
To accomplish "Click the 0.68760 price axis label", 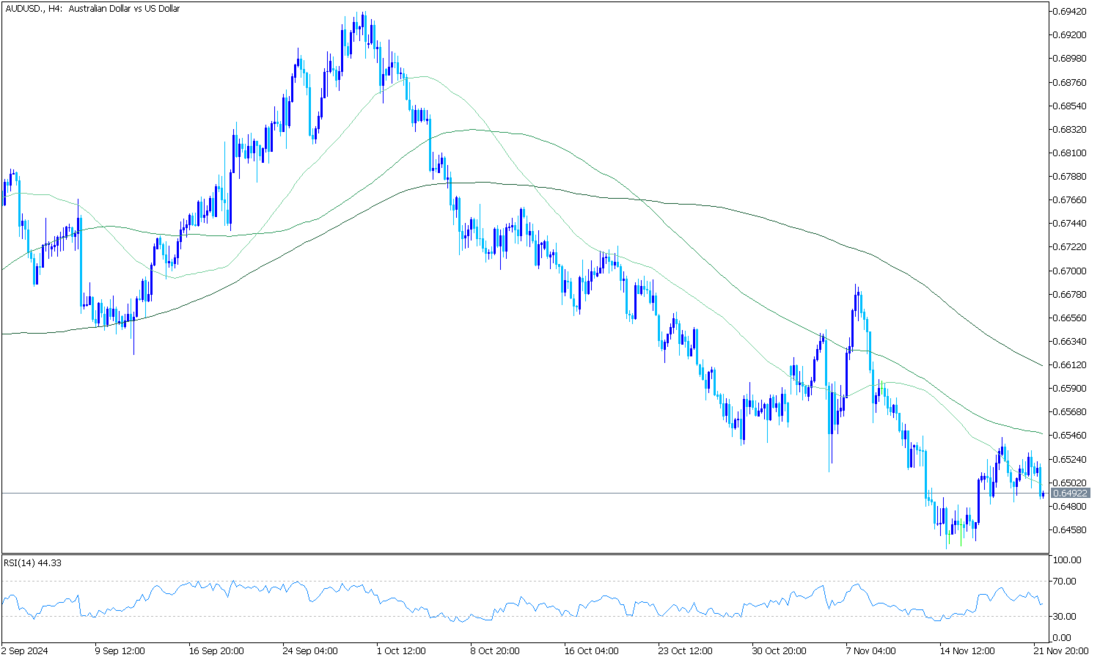I will pos(1070,83).
